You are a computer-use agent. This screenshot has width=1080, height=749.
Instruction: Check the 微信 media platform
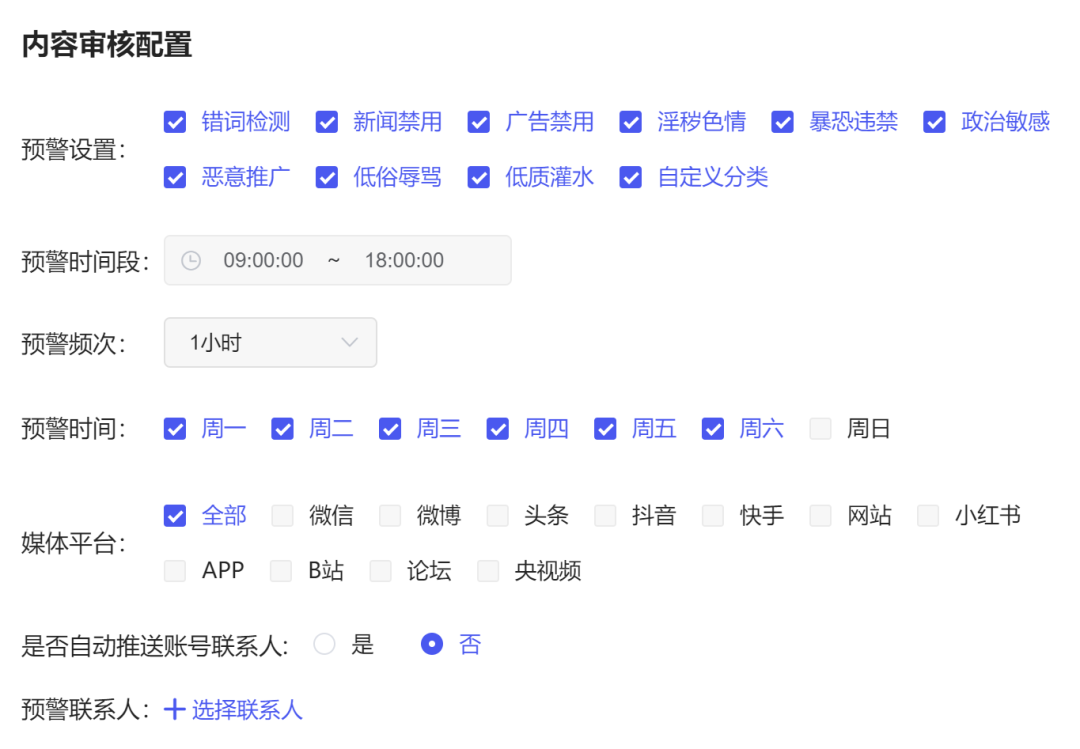(x=281, y=515)
